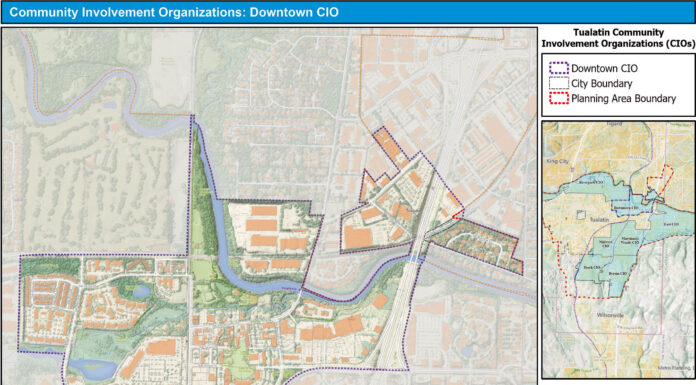Click the 'East CIO' area on the inset map
This screenshot has height=385, width=696.
point(671,224)
